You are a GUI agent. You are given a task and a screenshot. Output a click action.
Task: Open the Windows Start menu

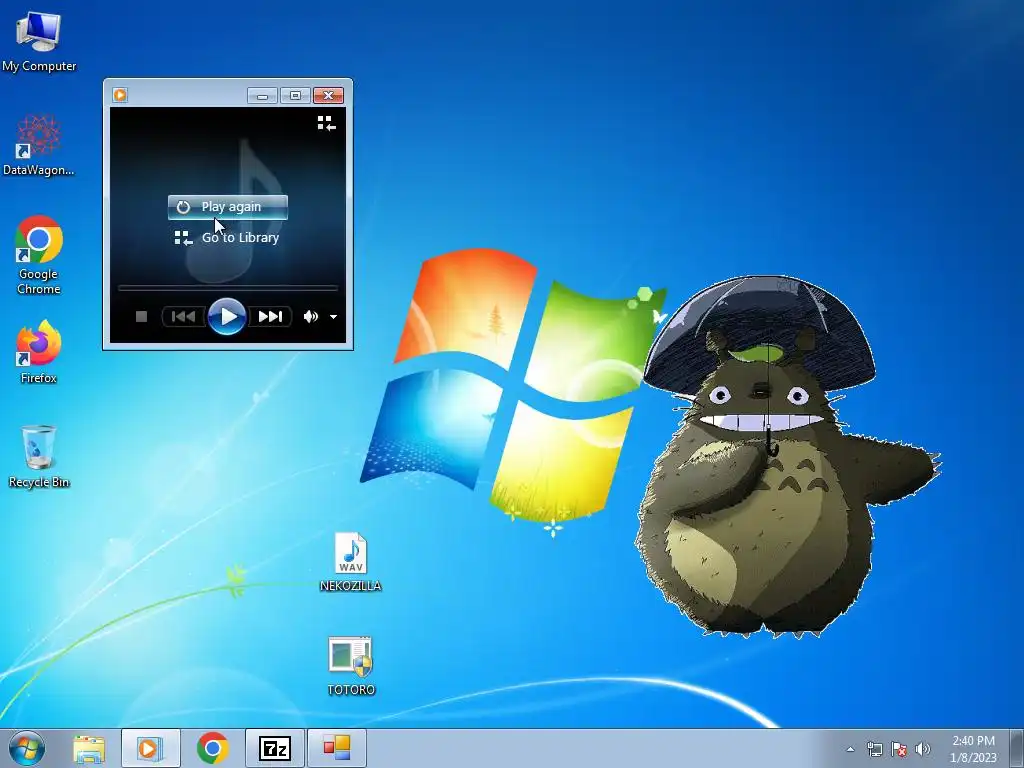click(27, 748)
